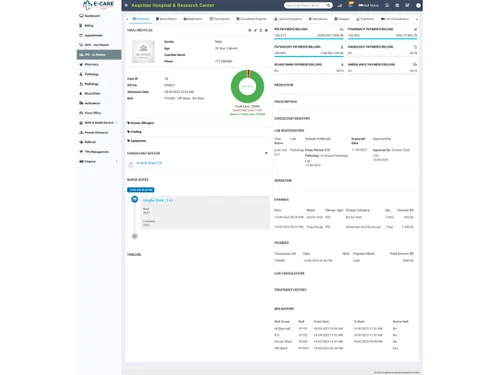Open Front Office in sidebar
This screenshot has width=500, height=375.
tap(99, 113)
